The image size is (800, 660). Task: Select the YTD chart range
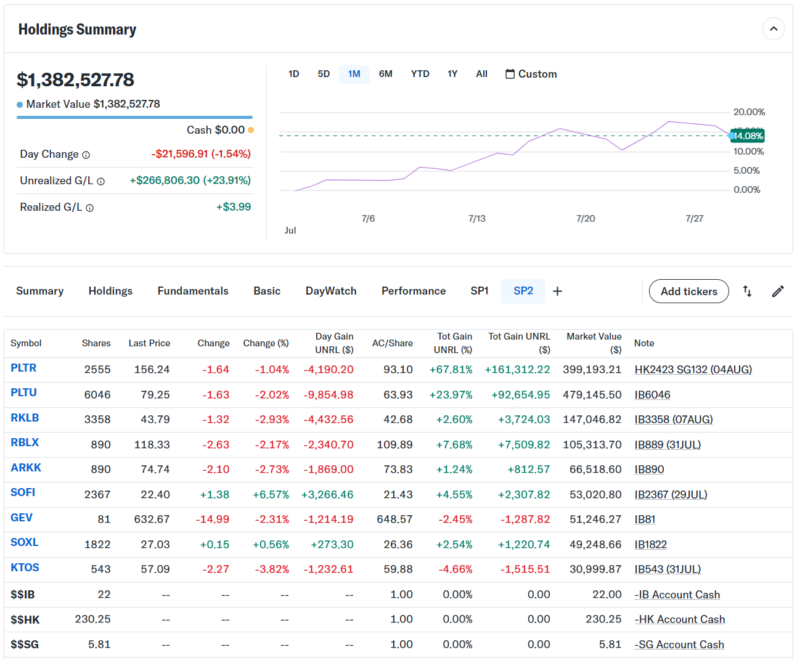click(x=420, y=74)
